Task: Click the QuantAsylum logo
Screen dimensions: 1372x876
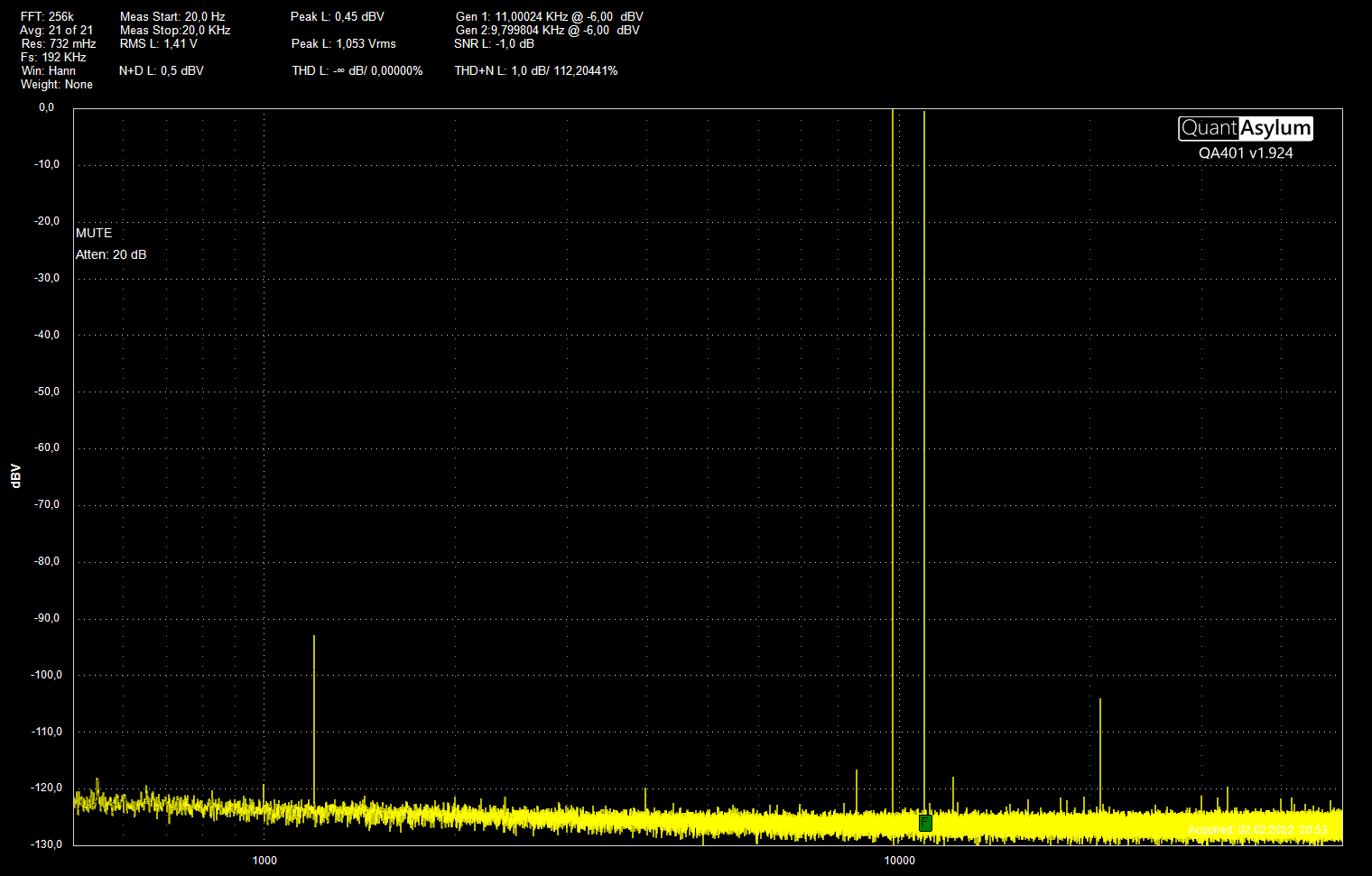Action: [1246, 128]
